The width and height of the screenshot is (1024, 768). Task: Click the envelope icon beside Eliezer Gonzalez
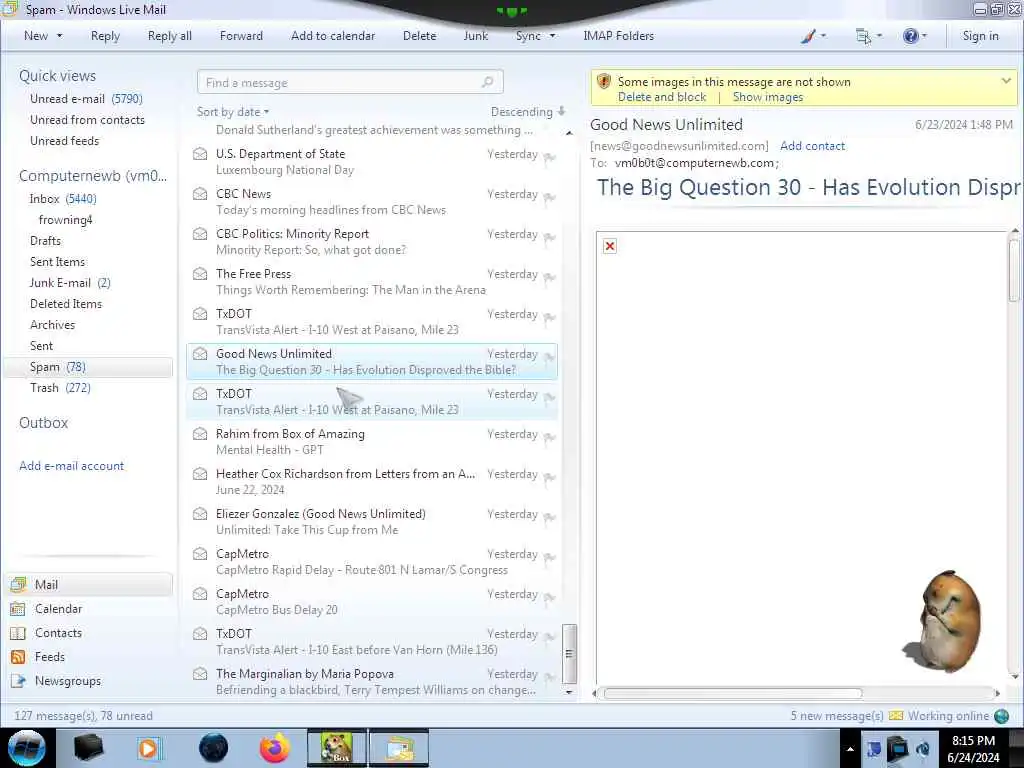[x=200, y=514]
